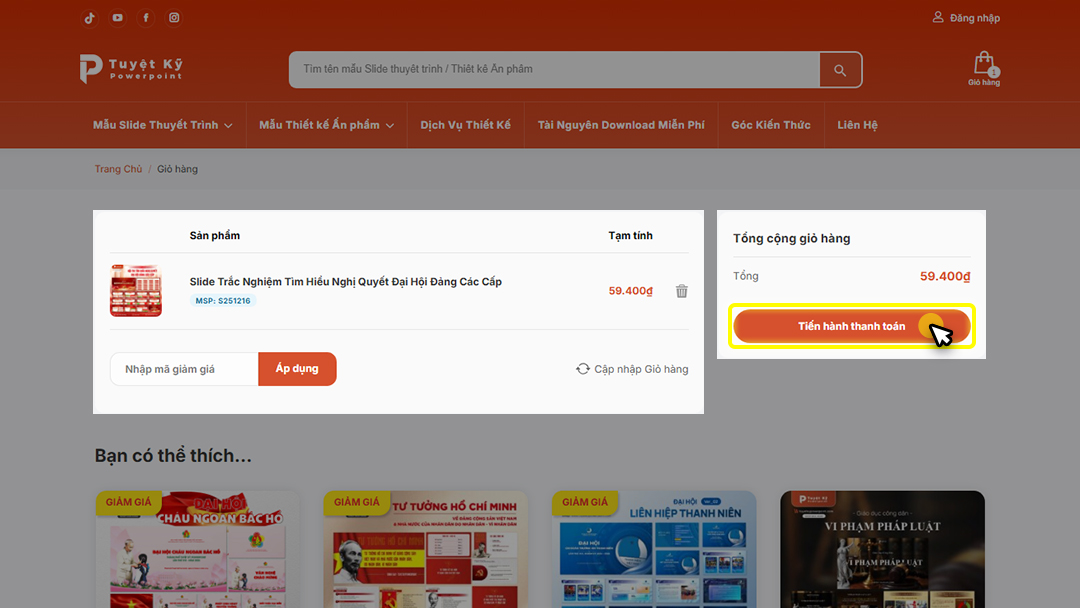Screen dimensions: 1080x608
Task: Expand the Mẫu Slide Thuyết Trình dropdown
Action: tap(160, 125)
